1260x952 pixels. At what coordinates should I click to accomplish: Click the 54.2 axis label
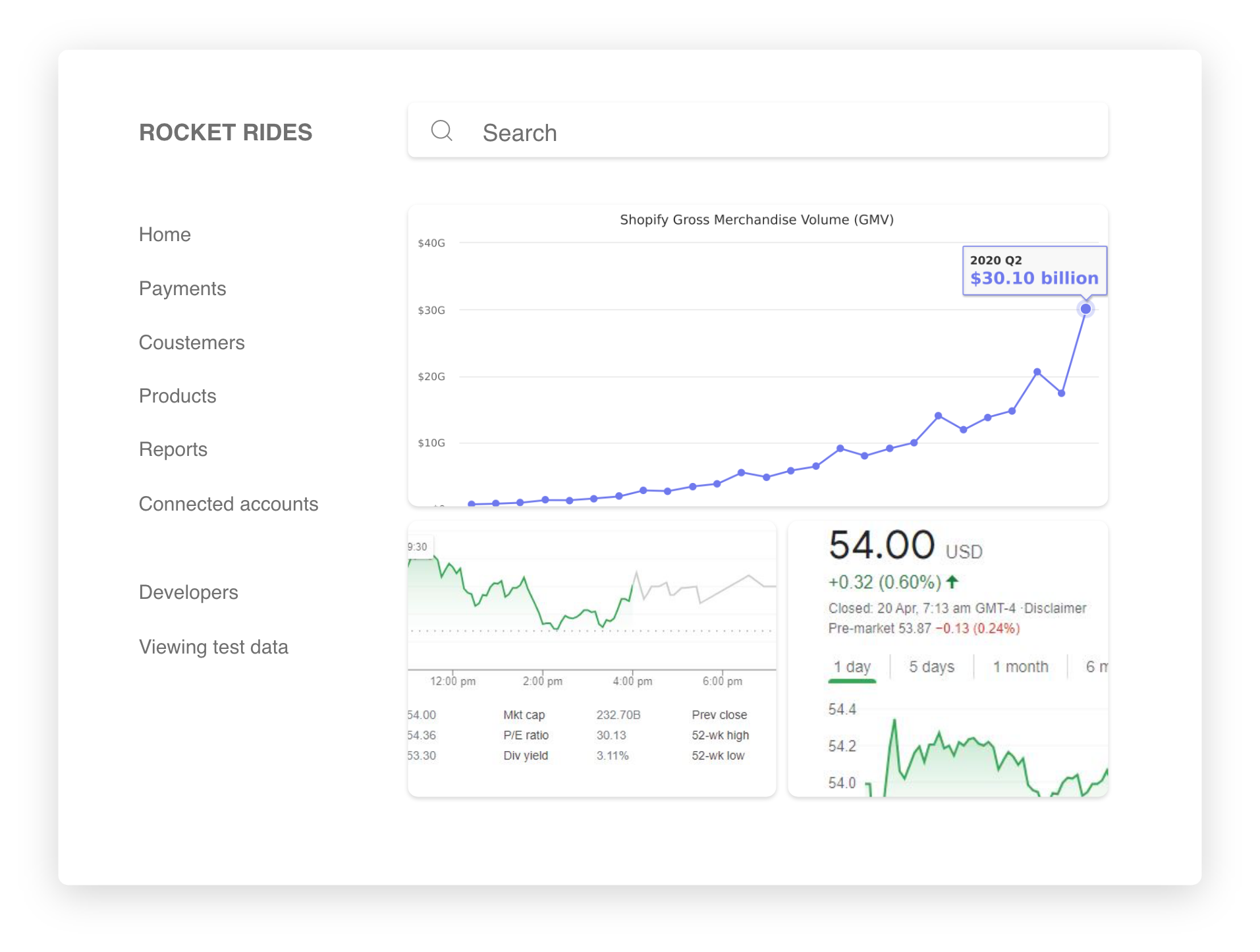[842, 746]
